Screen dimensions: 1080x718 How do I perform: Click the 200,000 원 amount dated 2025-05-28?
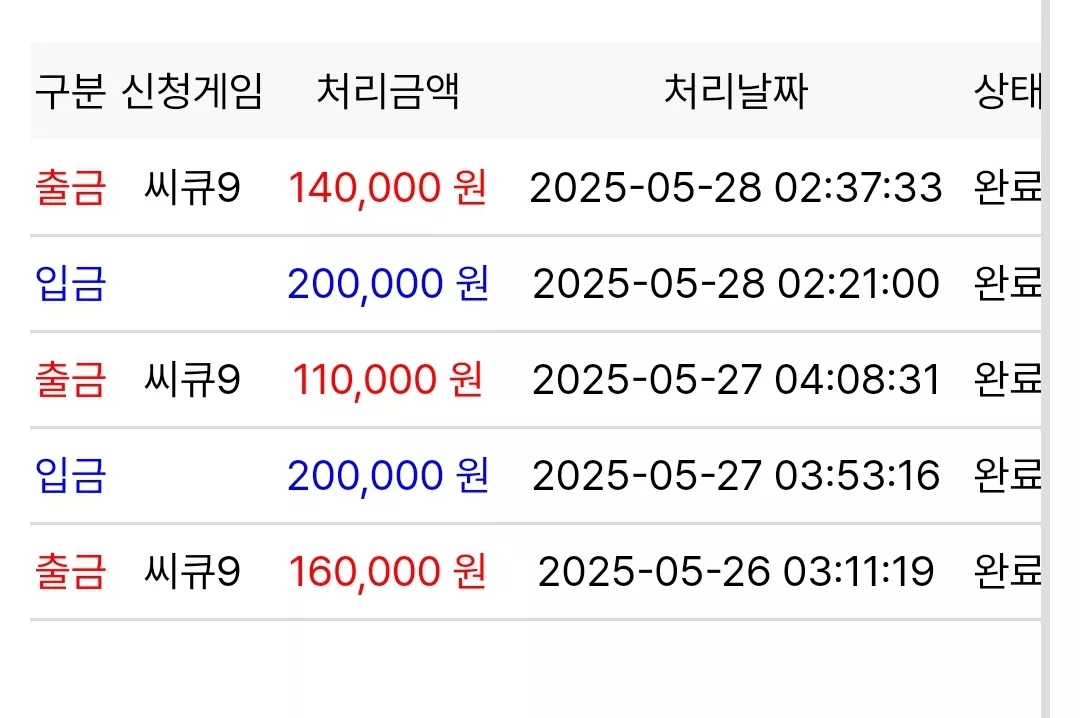click(x=388, y=283)
